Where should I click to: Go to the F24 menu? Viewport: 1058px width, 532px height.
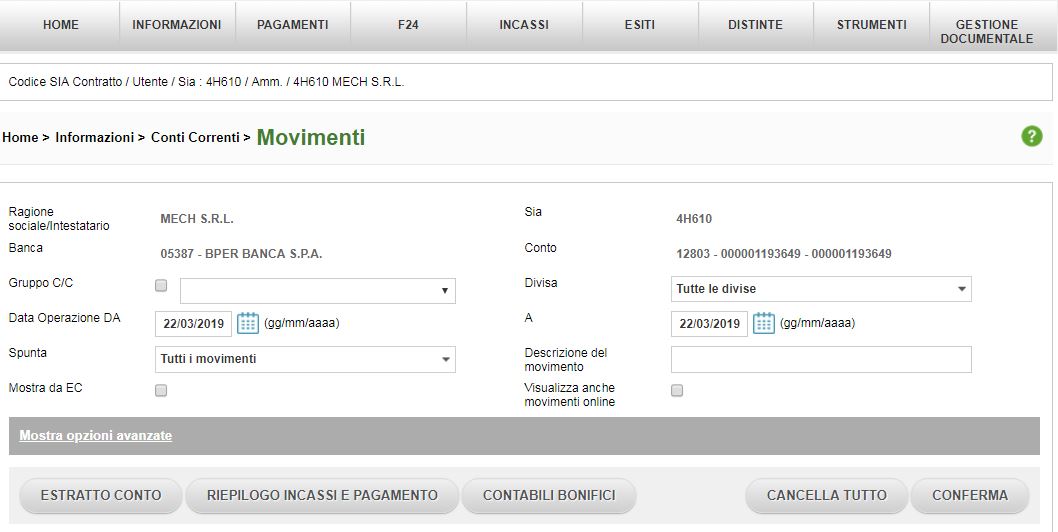click(x=408, y=25)
